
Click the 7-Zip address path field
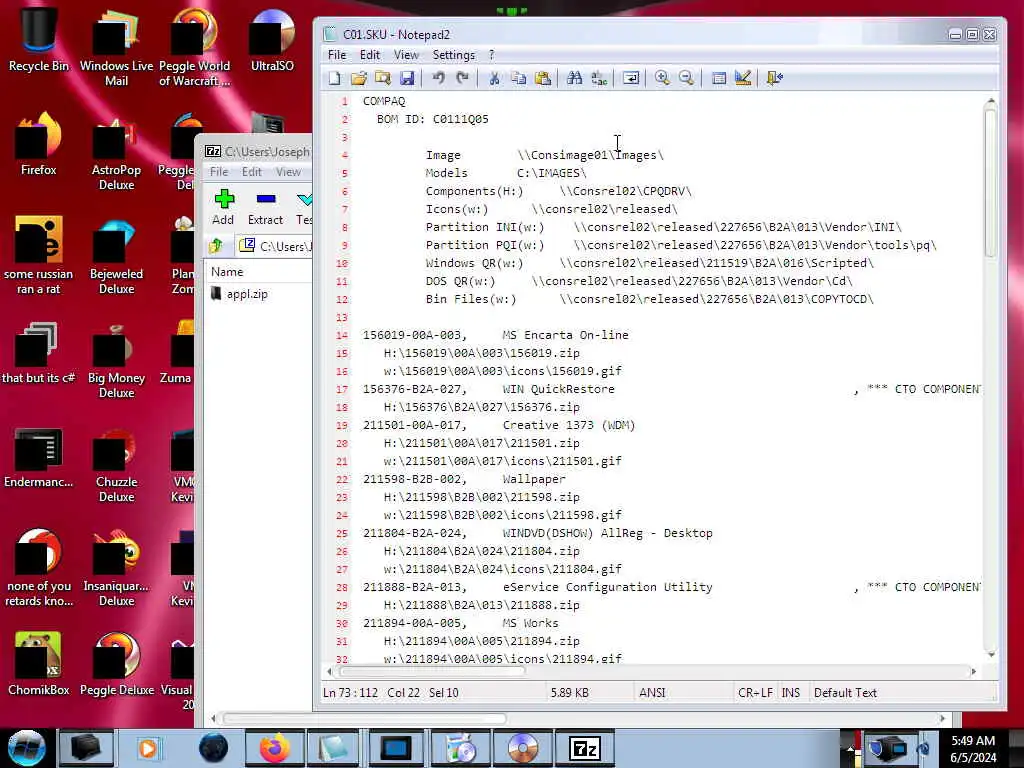click(274, 246)
